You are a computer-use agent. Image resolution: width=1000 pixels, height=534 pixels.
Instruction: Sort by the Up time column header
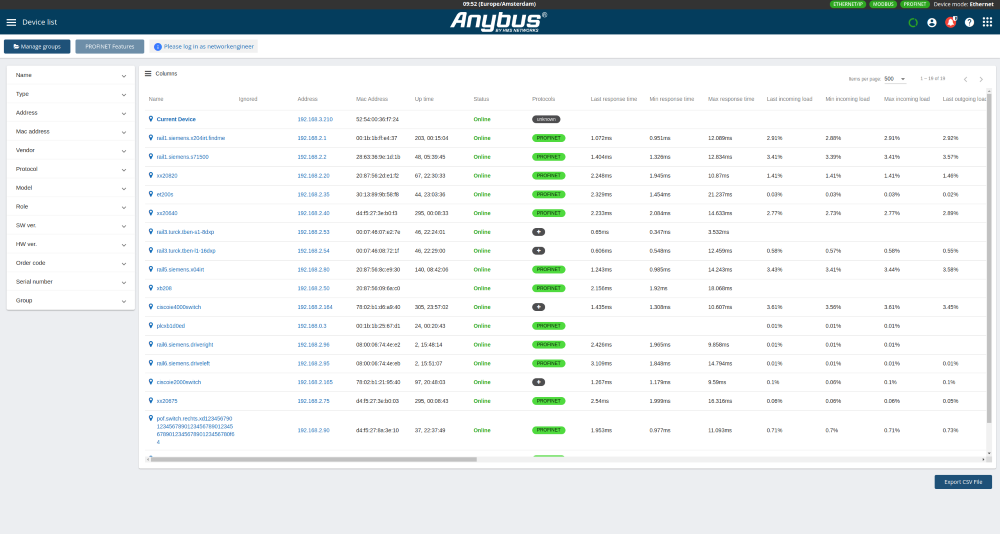coord(424,100)
